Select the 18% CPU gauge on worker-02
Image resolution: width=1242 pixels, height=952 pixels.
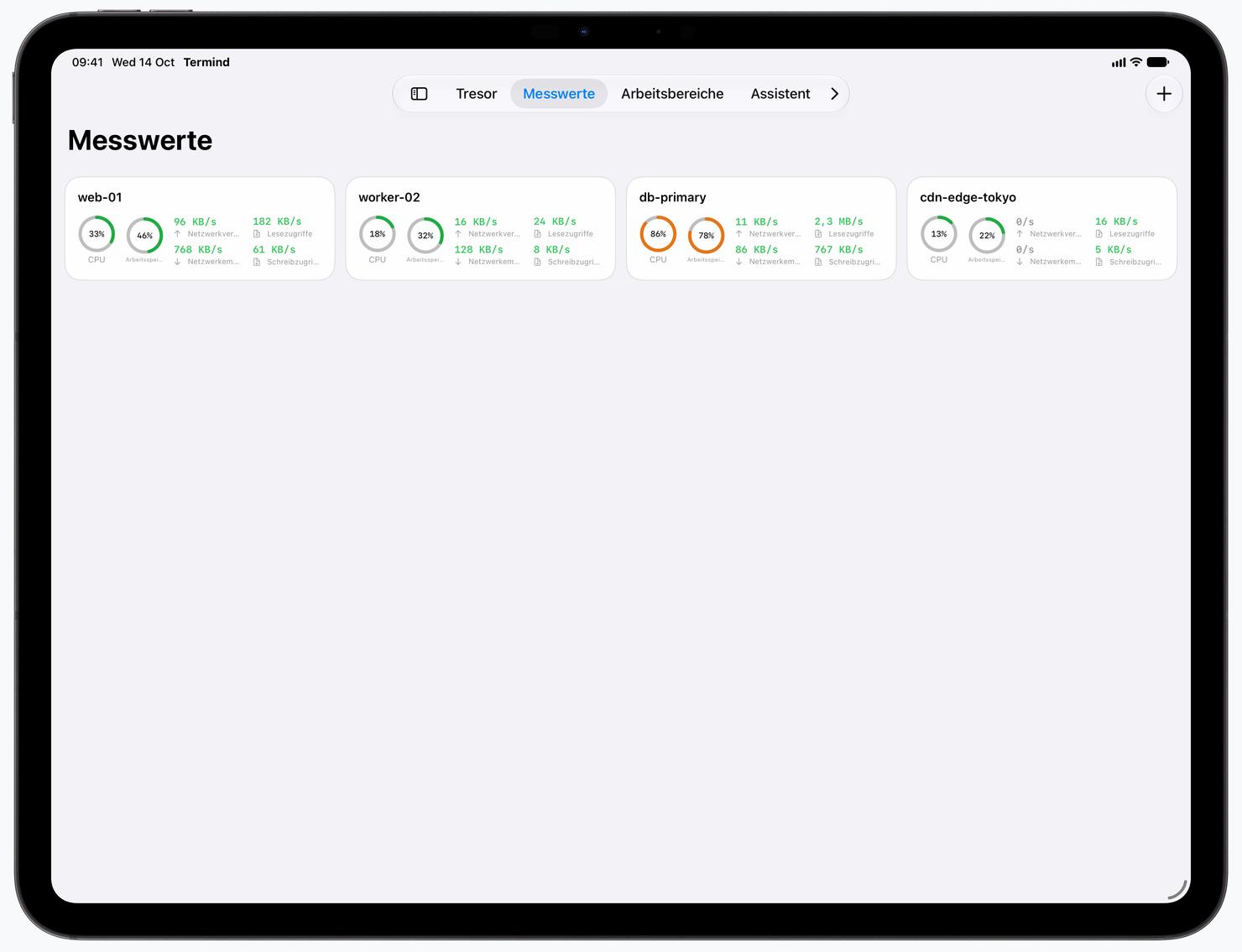click(378, 234)
